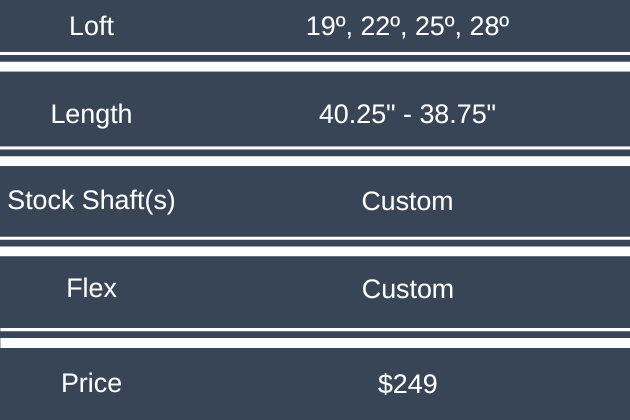Select the 28º loft value
The height and width of the screenshot is (420, 630).
point(489,27)
